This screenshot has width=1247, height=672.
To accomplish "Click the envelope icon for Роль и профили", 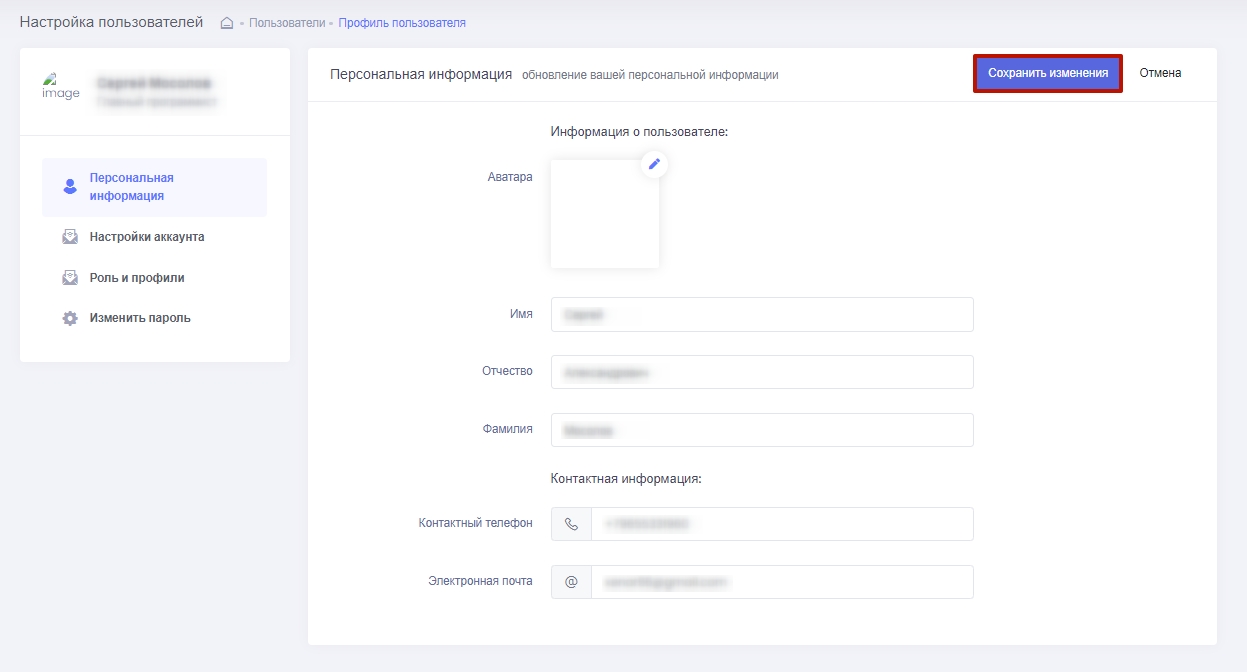I will tap(70, 278).
